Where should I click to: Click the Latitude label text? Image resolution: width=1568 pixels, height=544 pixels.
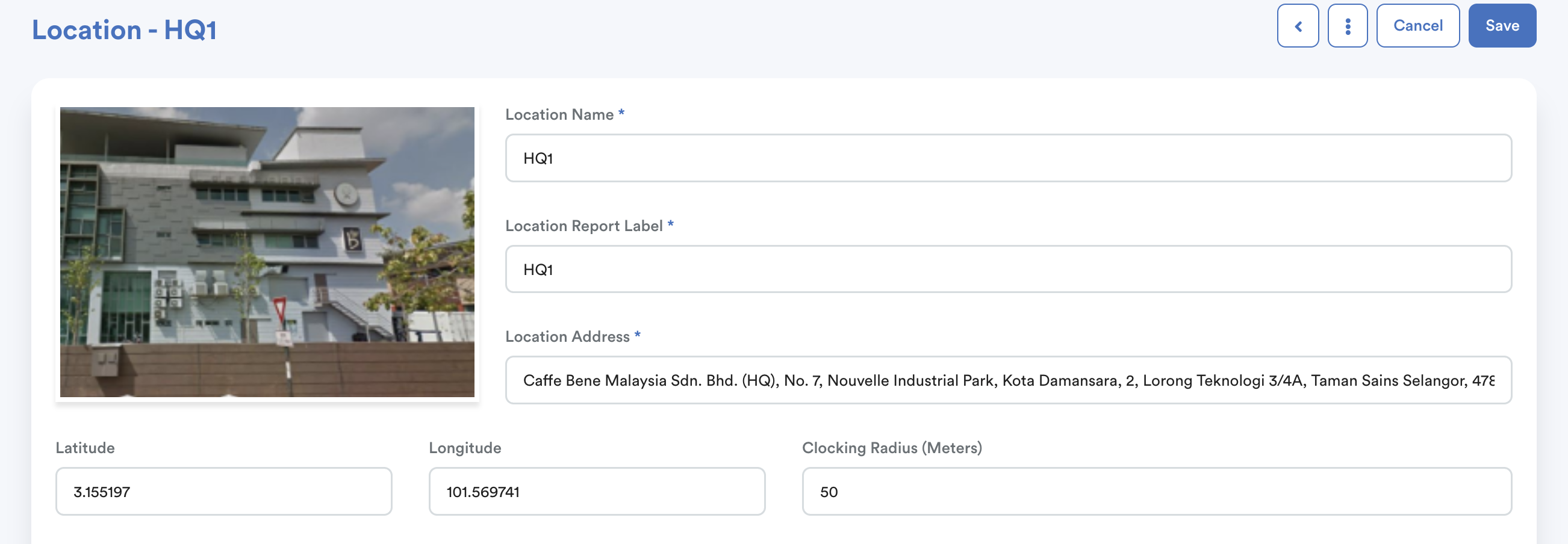86,448
